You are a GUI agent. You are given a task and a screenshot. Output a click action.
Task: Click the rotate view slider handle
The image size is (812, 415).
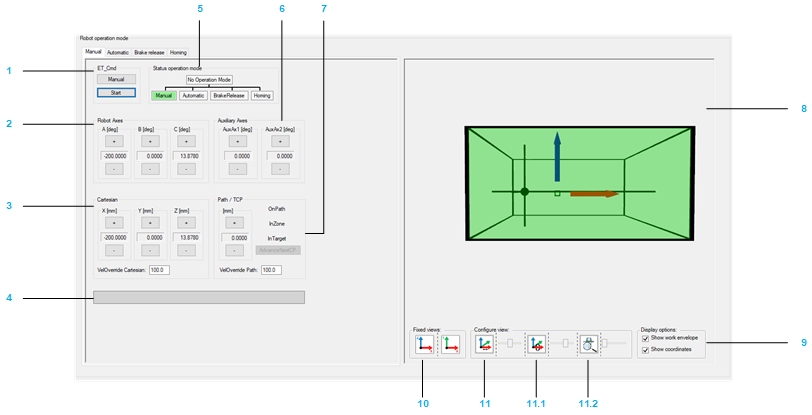tap(565, 343)
